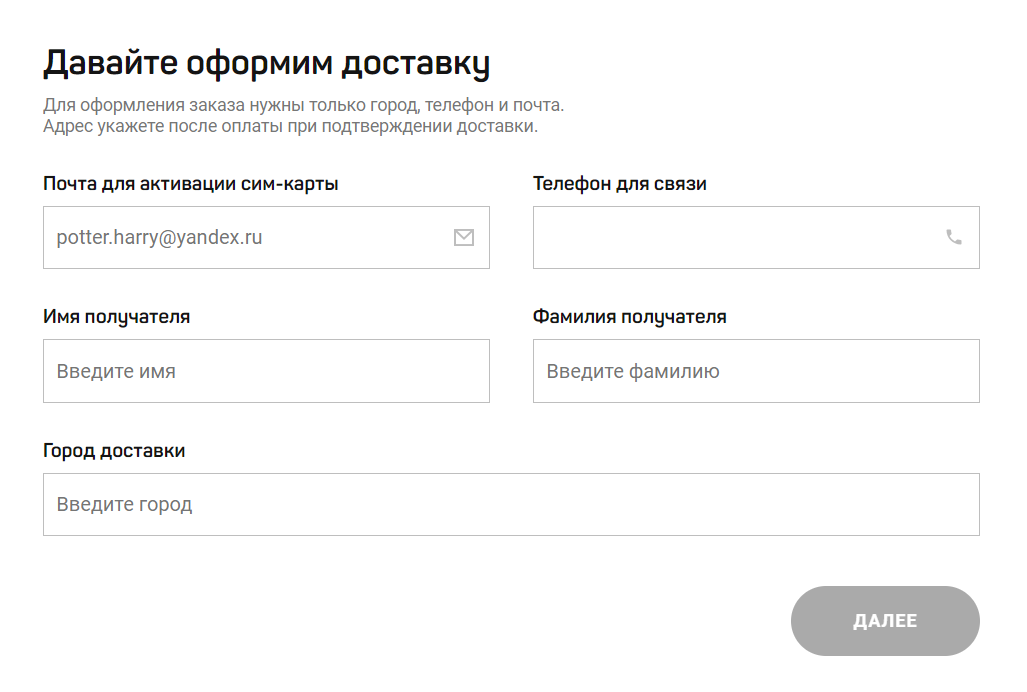Screen dimensions: 1027x692
Task: Click the email field showing potter.harry@yandex.ru
Action: point(250,238)
